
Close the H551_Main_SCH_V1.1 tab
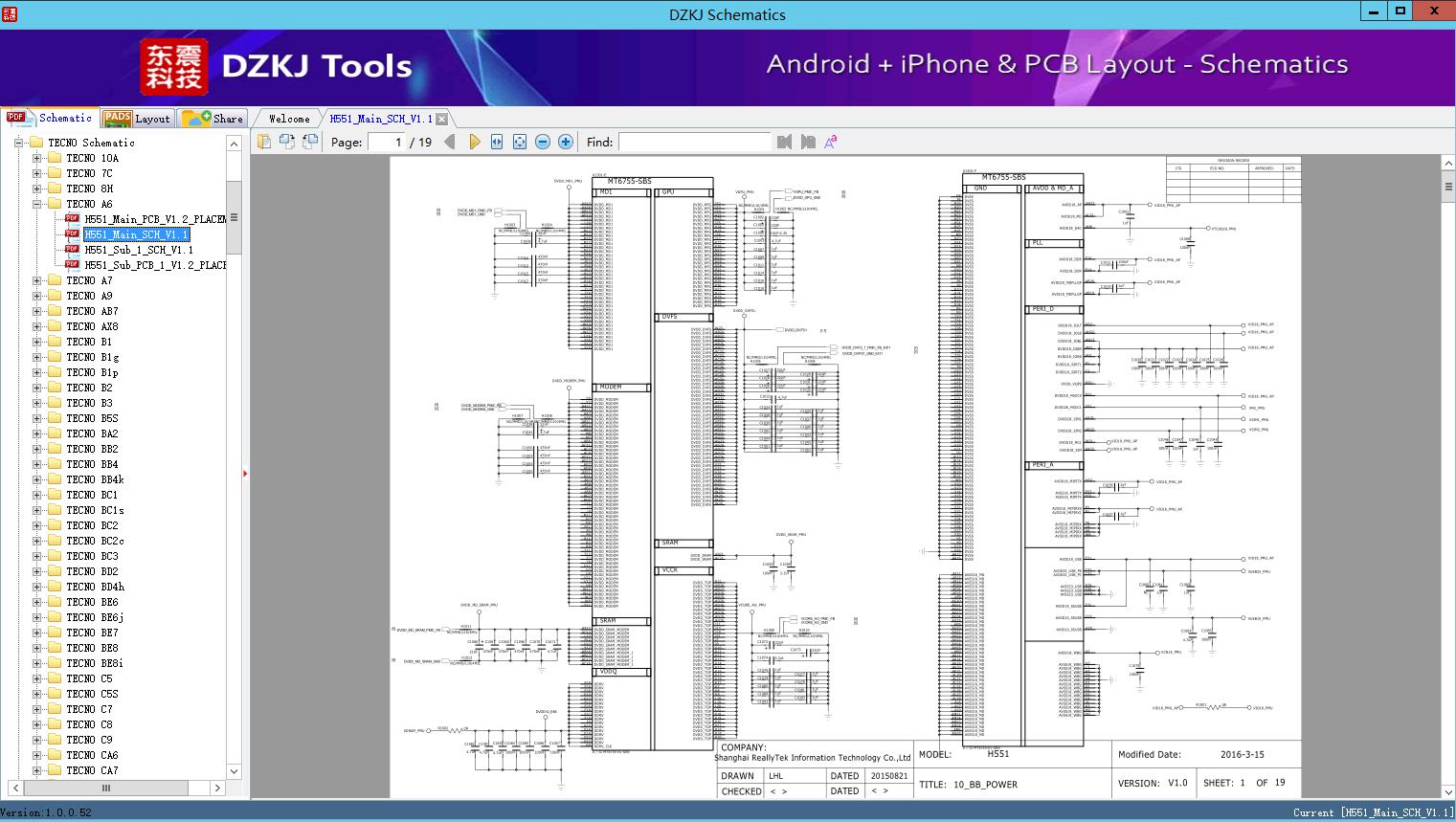click(x=442, y=119)
